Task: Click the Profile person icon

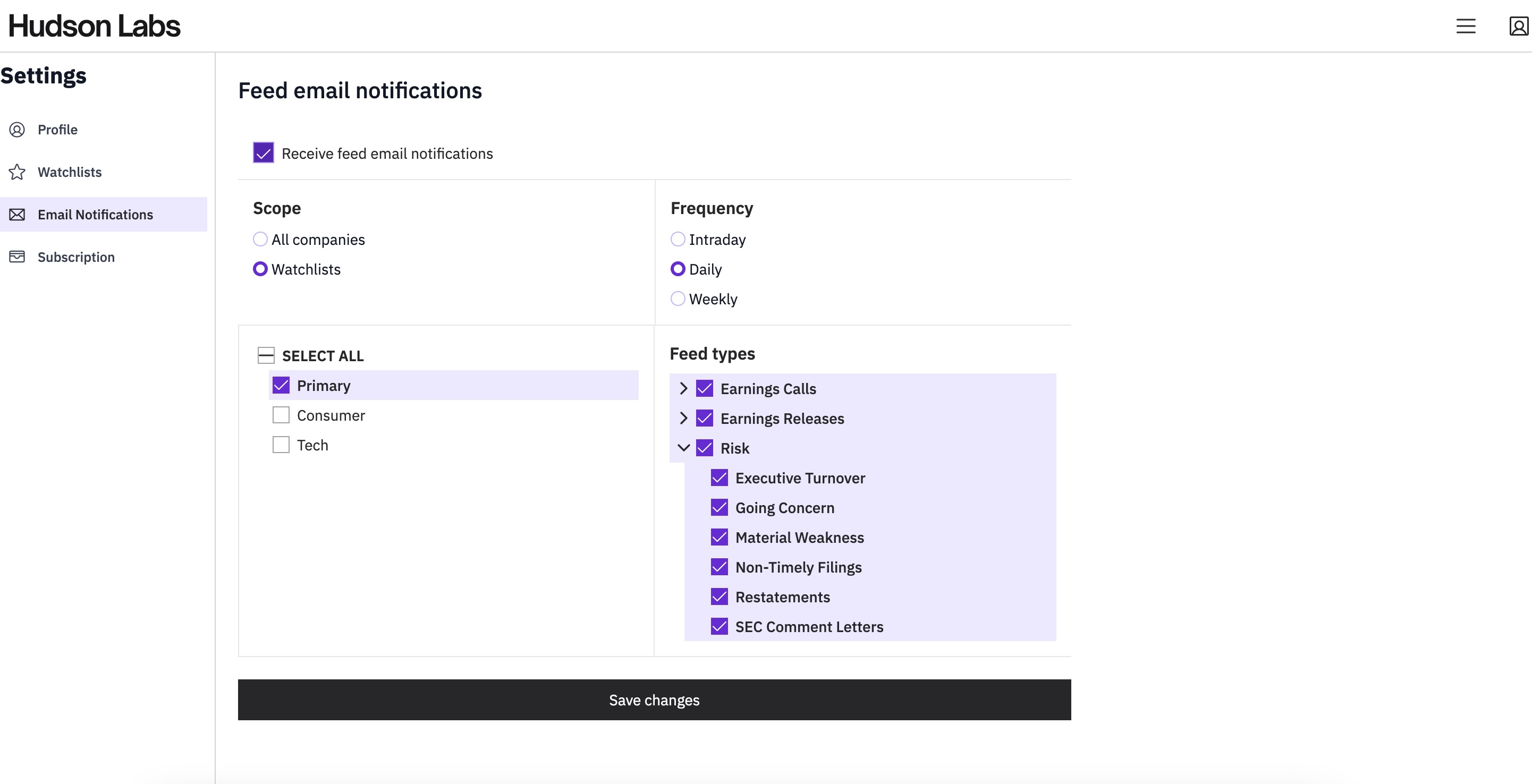Action: coord(17,130)
